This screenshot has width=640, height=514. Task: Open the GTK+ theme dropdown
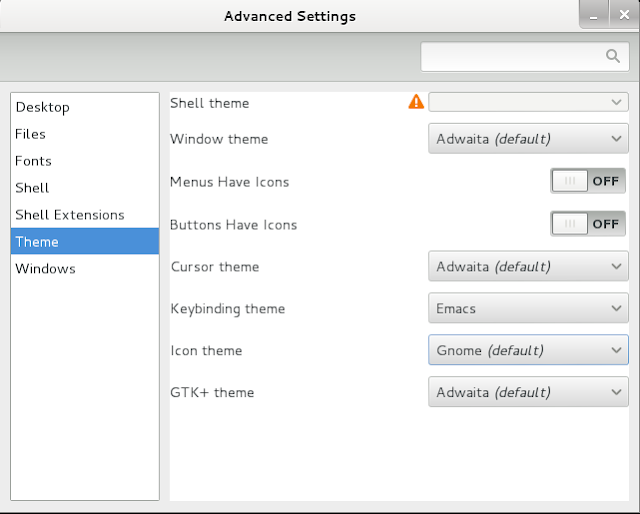[x=528, y=392]
